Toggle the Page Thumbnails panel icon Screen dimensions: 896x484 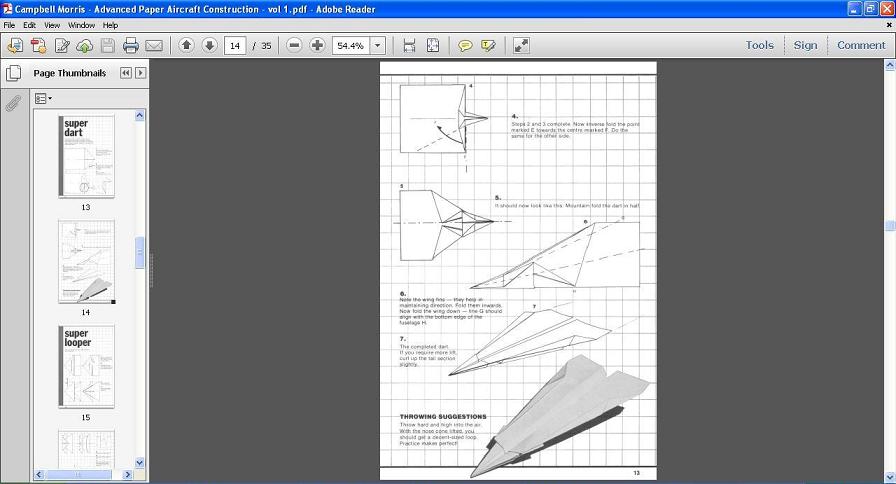point(14,73)
